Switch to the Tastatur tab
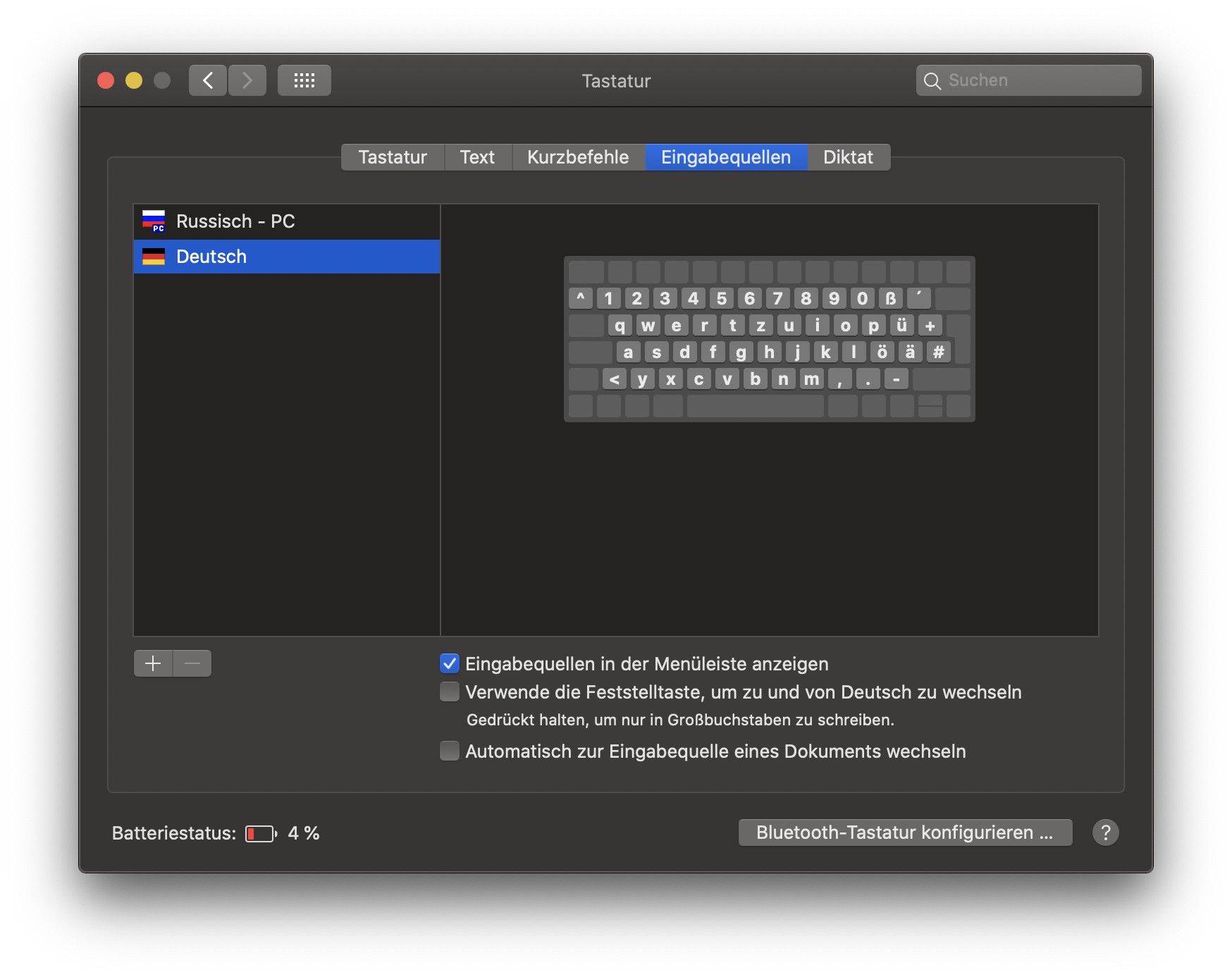The image size is (1232, 977). coord(393,157)
